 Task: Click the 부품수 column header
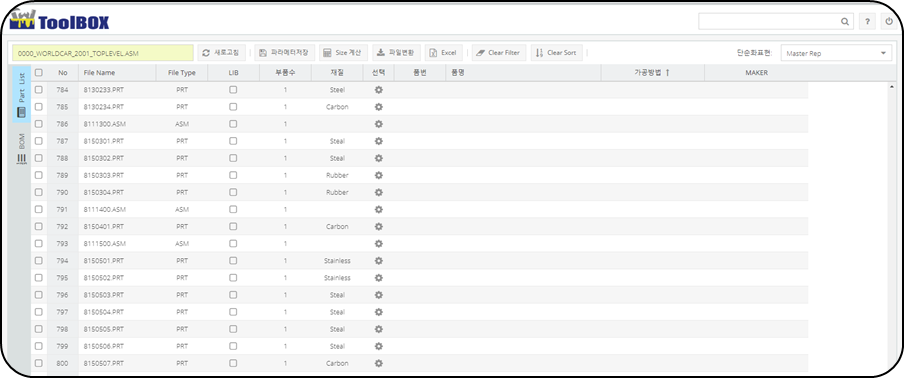[x=285, y=73]
